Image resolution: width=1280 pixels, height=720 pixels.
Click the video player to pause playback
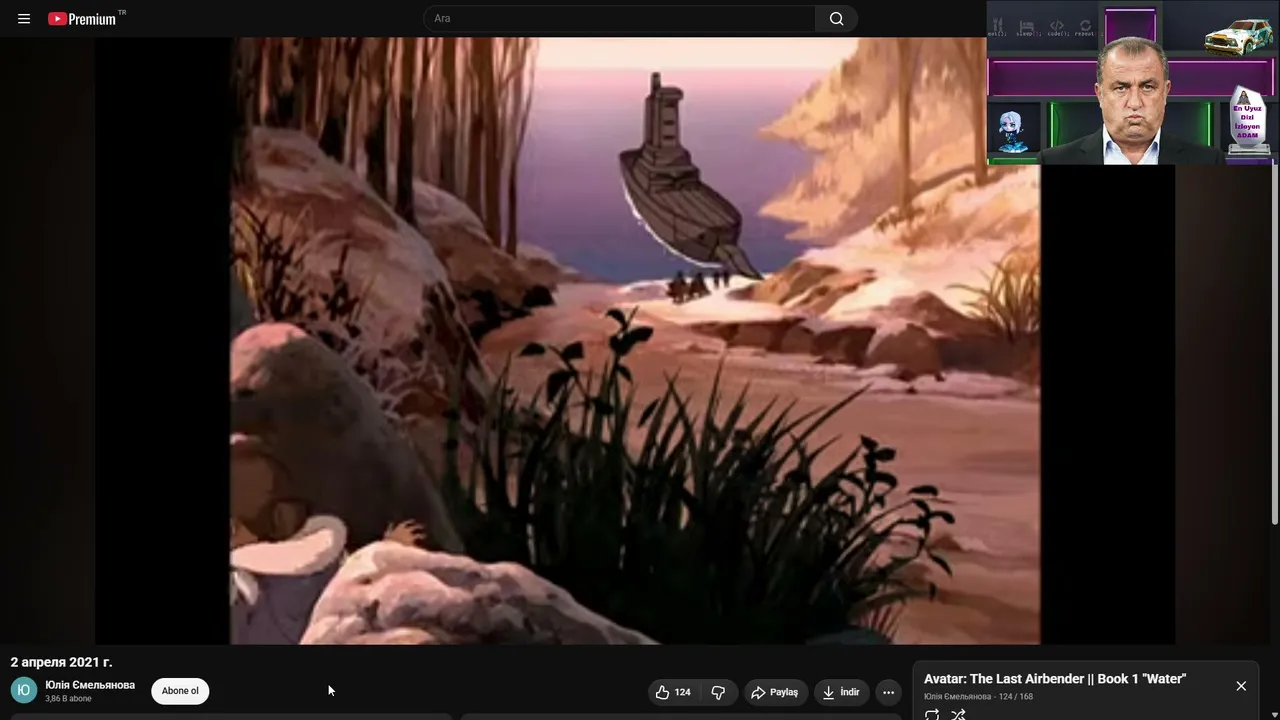[x=635, y=341]
